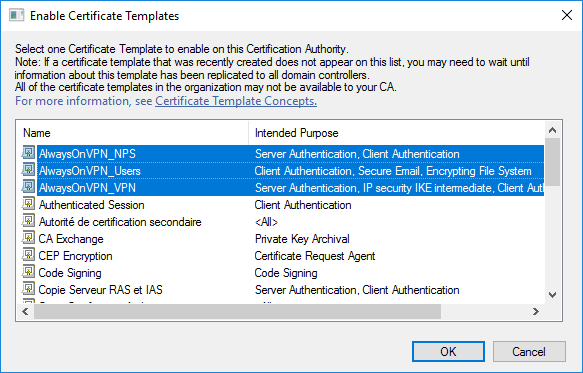583x373 pixels.
Task: Click the Private Key Archival purpose cell
Action: 302,239
